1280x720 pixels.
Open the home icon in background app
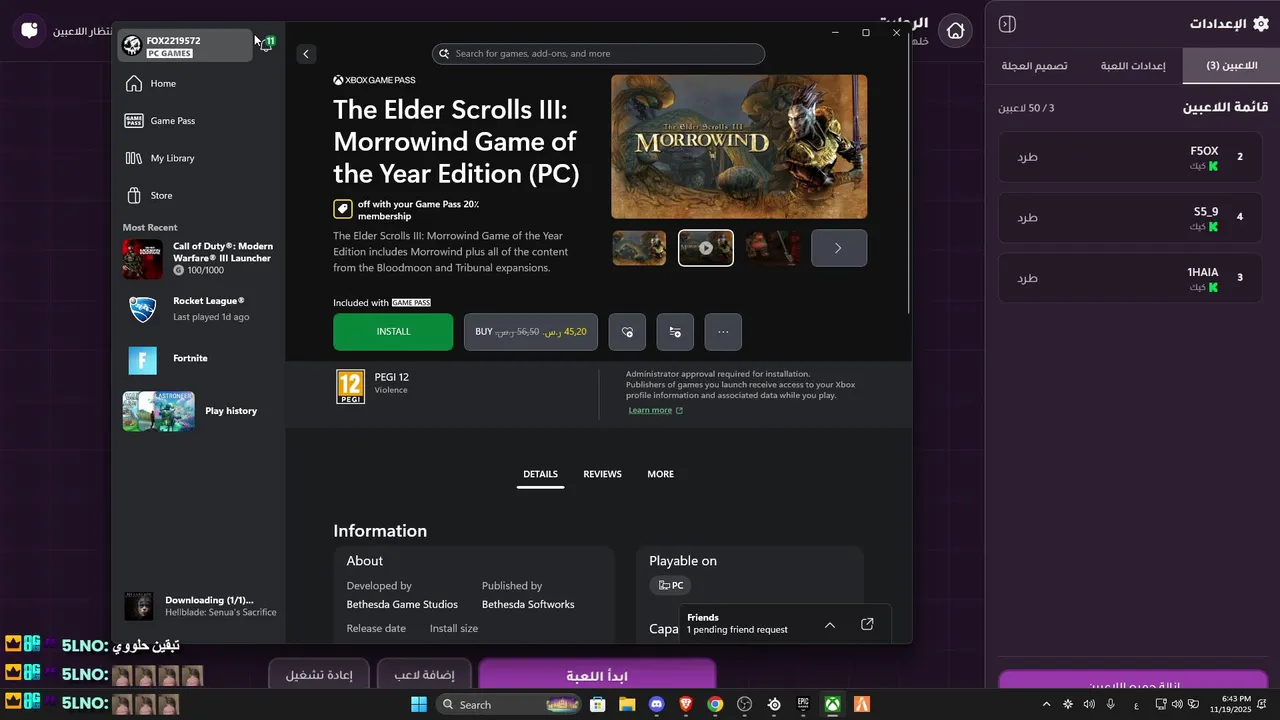point(956,31)
